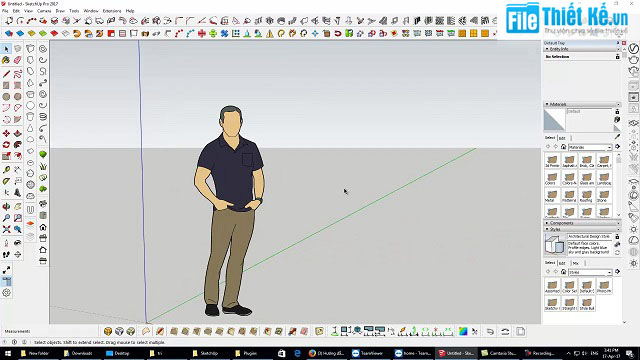
Task: Select the Circle tool
Action: [6, 97]
